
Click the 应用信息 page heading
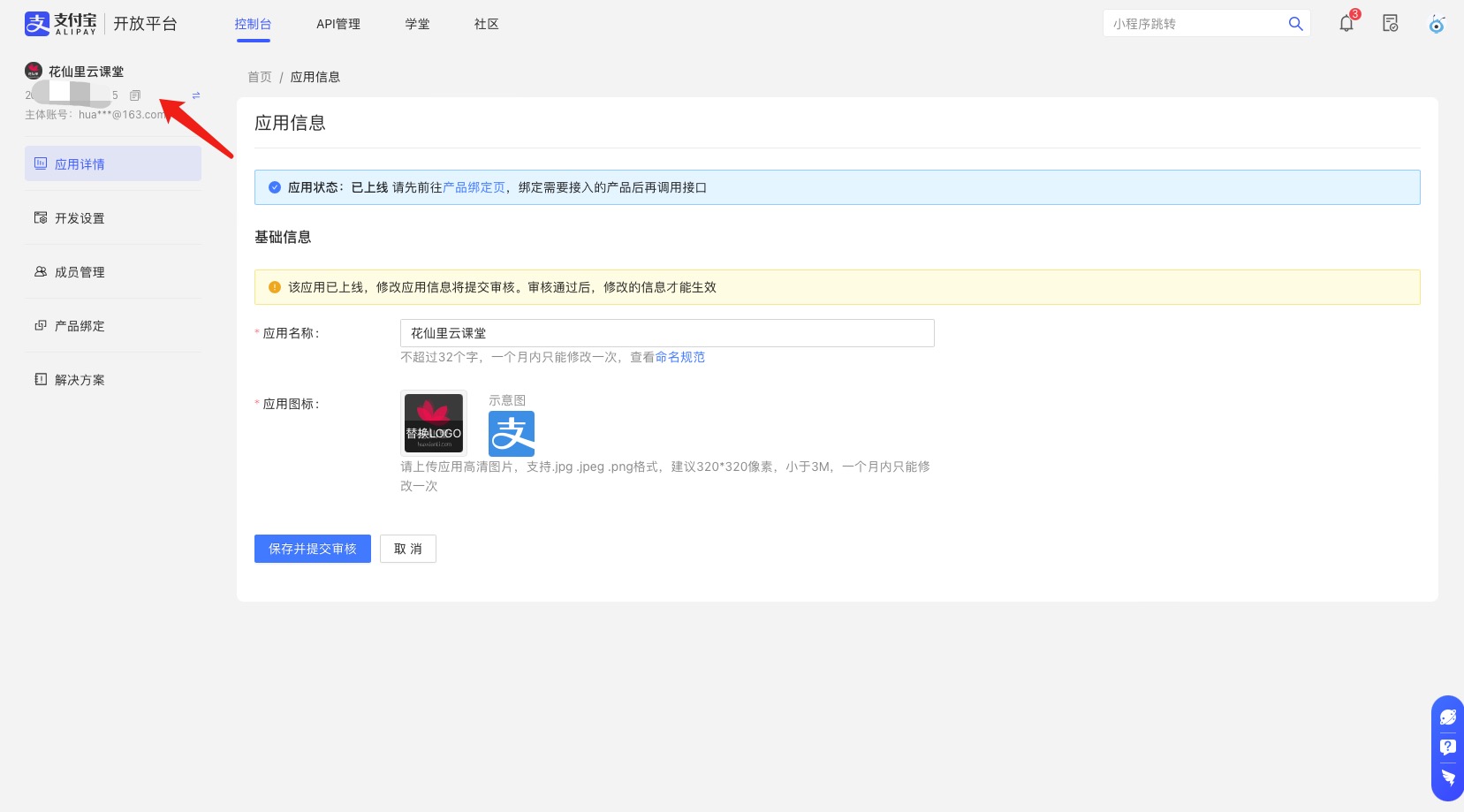click(290, 123)
